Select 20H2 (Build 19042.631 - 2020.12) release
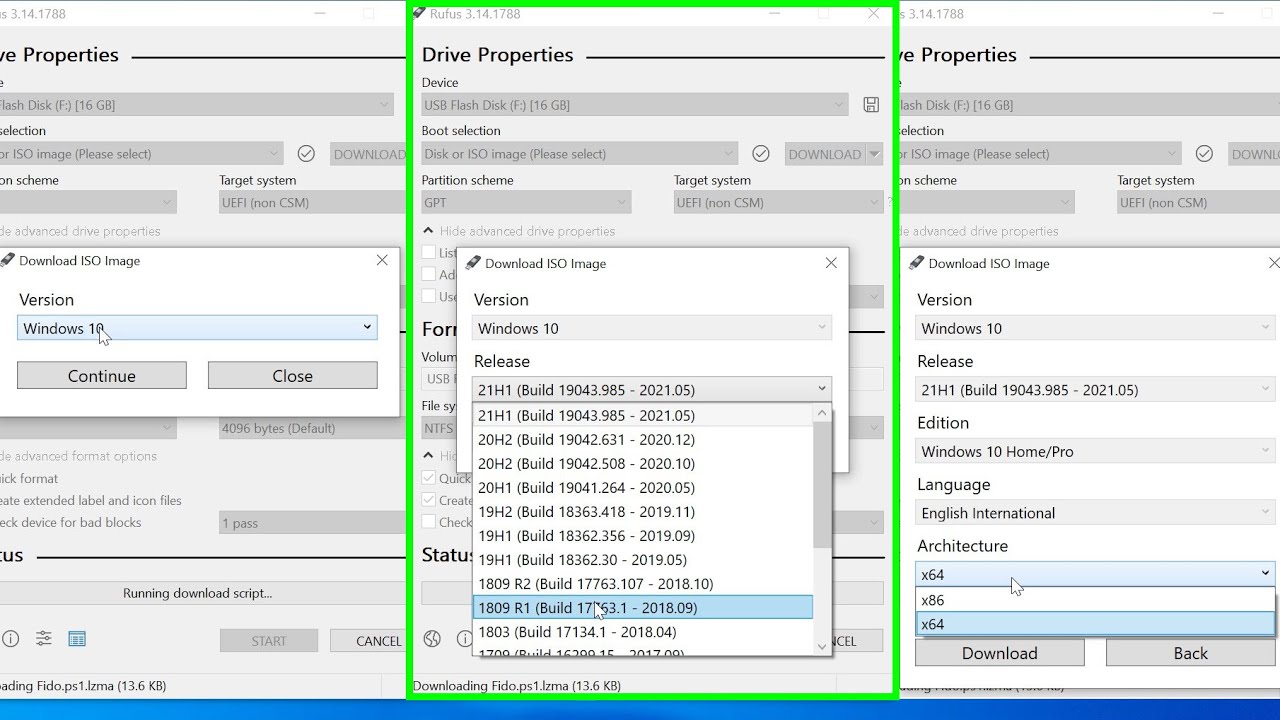Screen dimensions: 1280x720 [643, 439]
